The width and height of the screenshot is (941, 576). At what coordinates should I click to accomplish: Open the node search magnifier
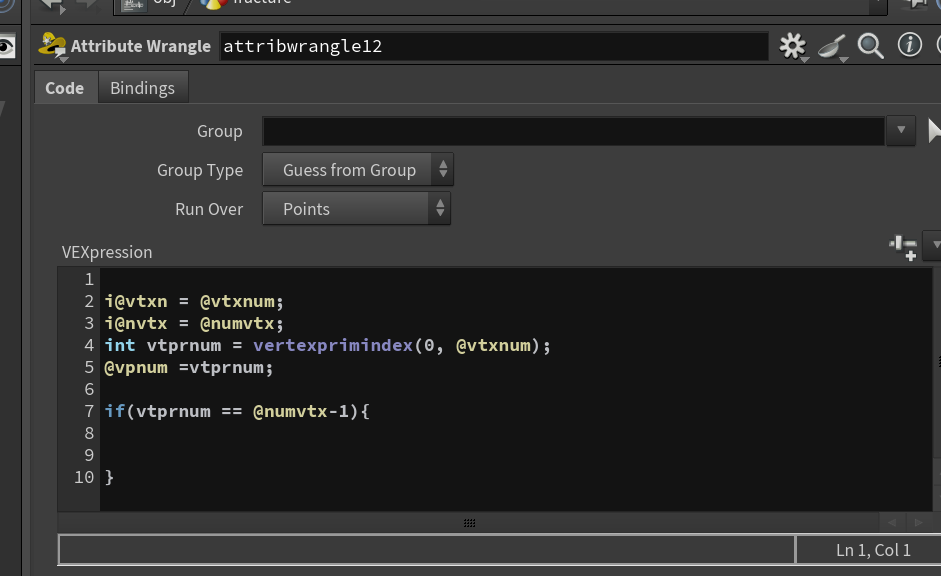tap(870, 46)
